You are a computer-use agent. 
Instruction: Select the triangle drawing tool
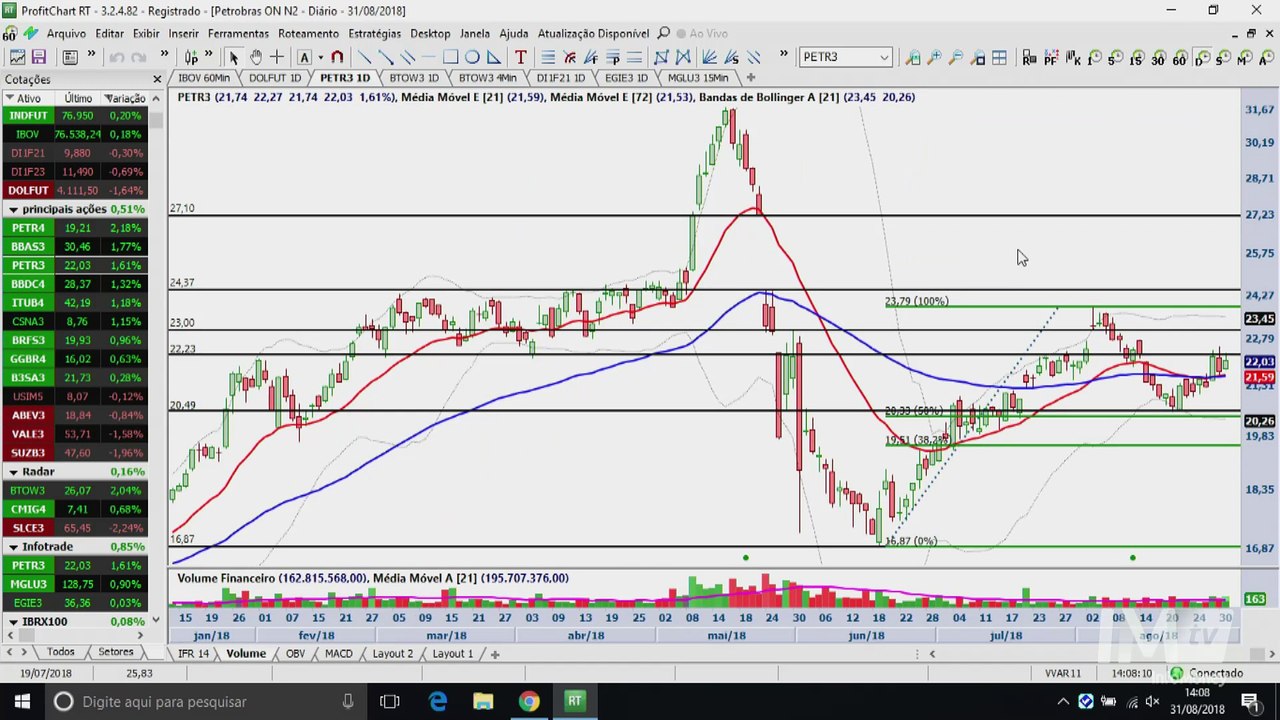[494, 57]
